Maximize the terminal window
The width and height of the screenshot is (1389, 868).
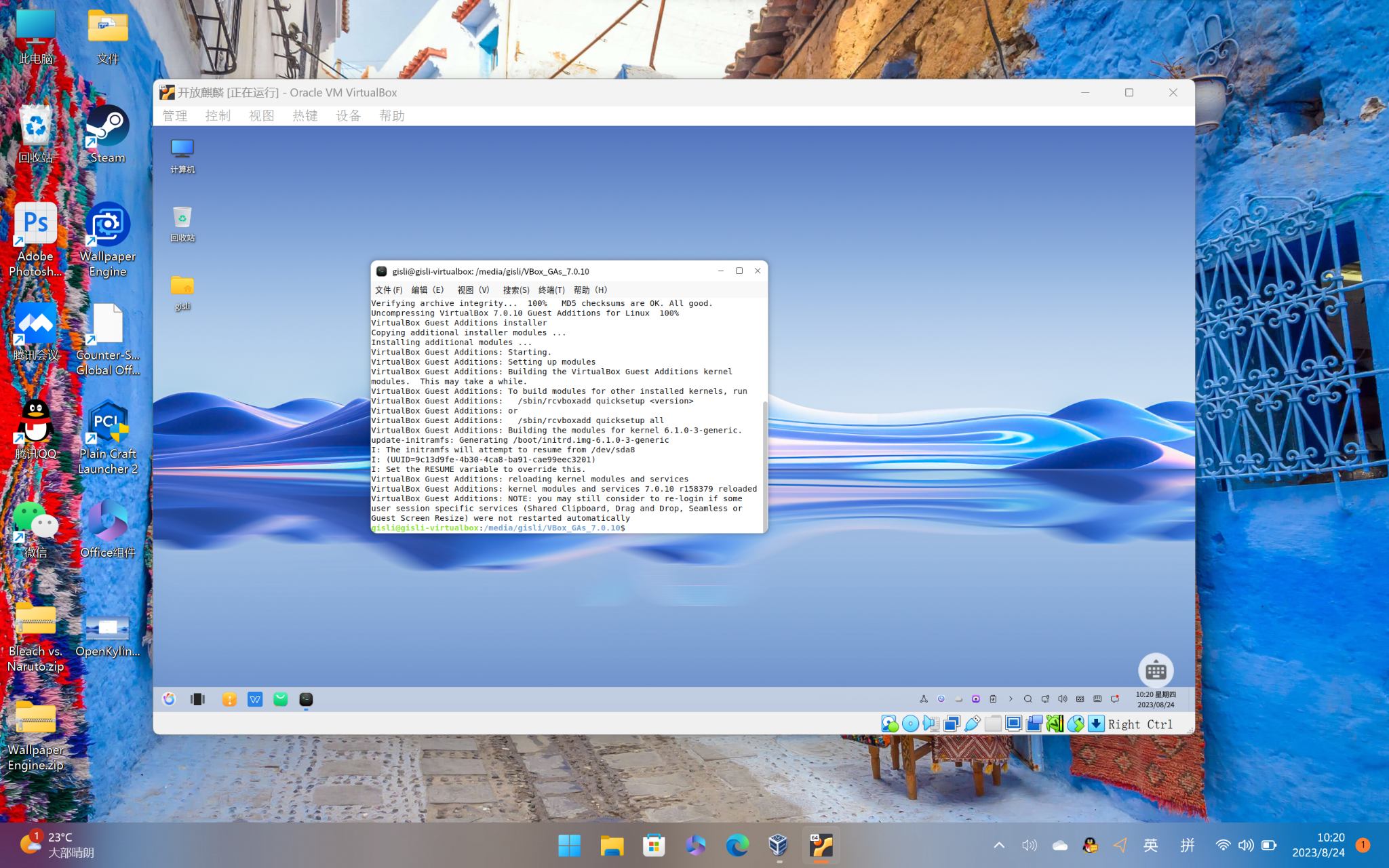pos(739,271)
